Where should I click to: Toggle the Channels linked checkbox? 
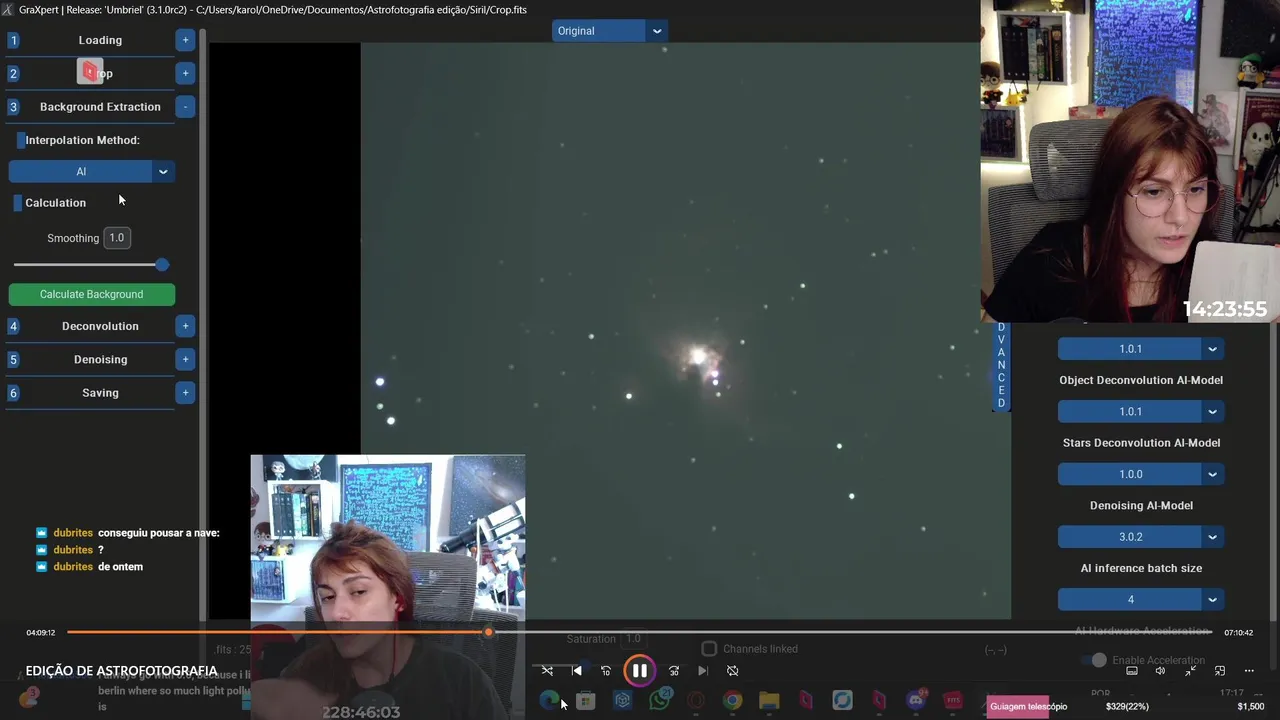(709, 649)
